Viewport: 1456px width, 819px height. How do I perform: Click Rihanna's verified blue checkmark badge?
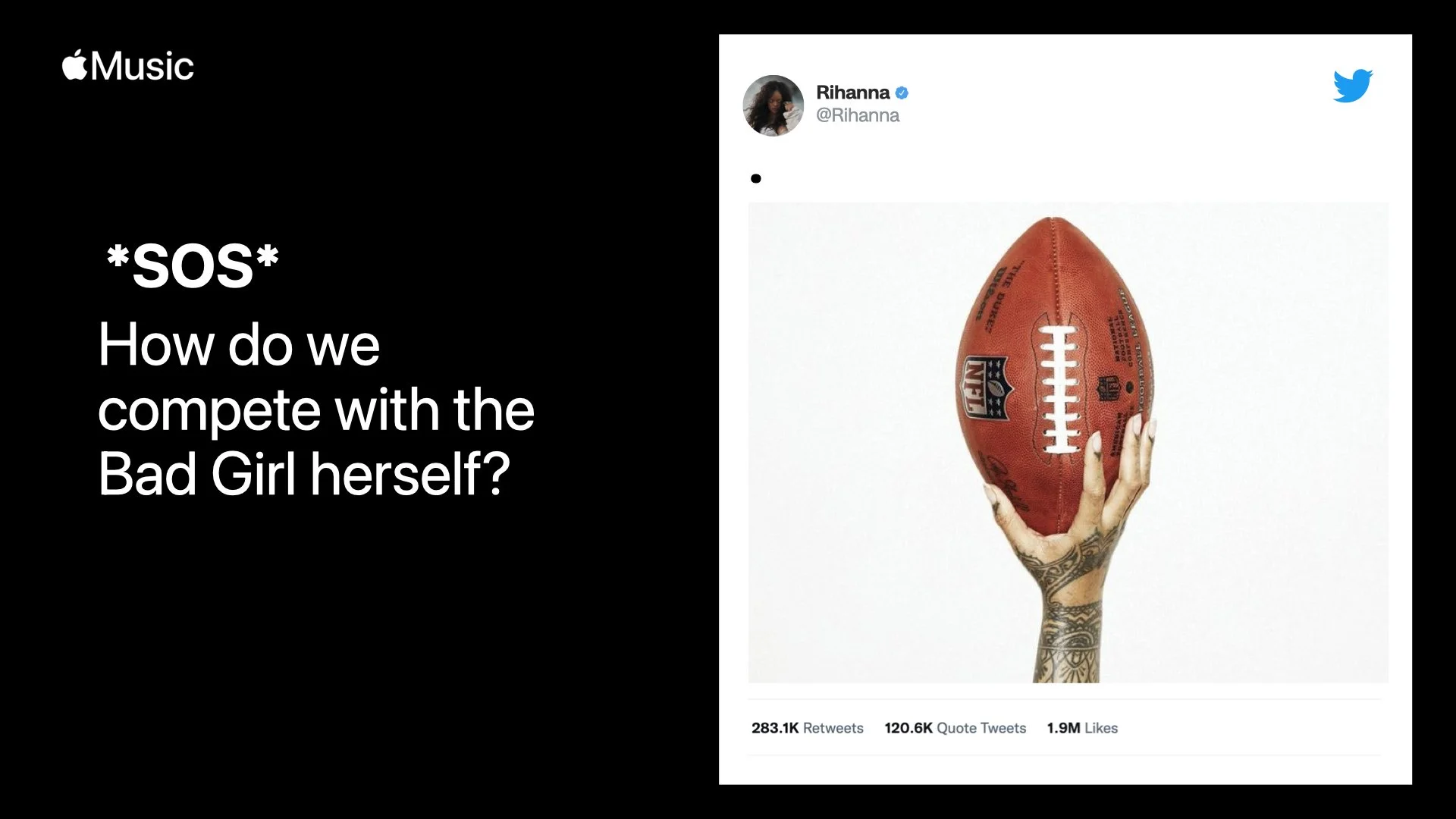point(902,93)
